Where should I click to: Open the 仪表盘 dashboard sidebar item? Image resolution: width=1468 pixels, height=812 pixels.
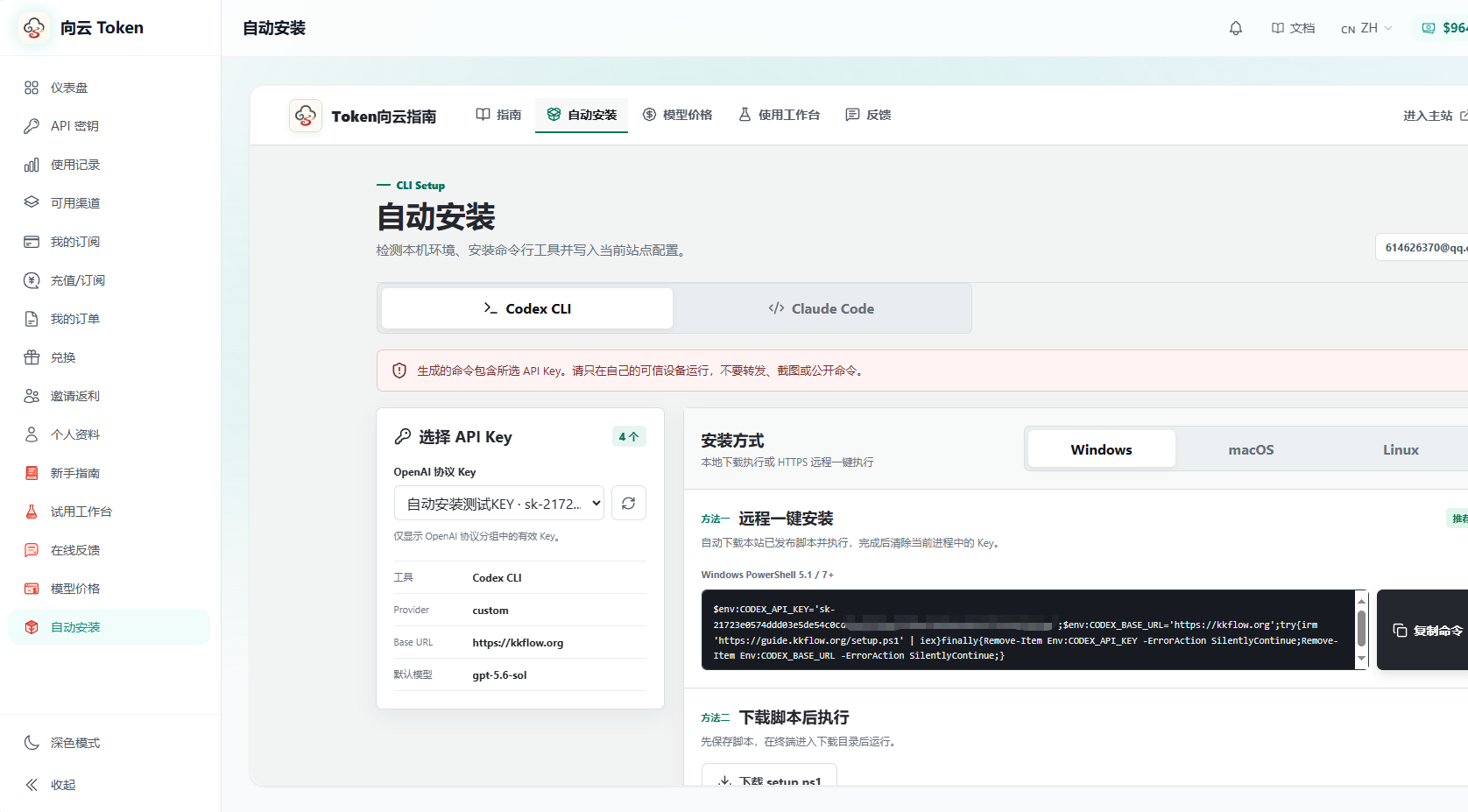click(109, 88)
